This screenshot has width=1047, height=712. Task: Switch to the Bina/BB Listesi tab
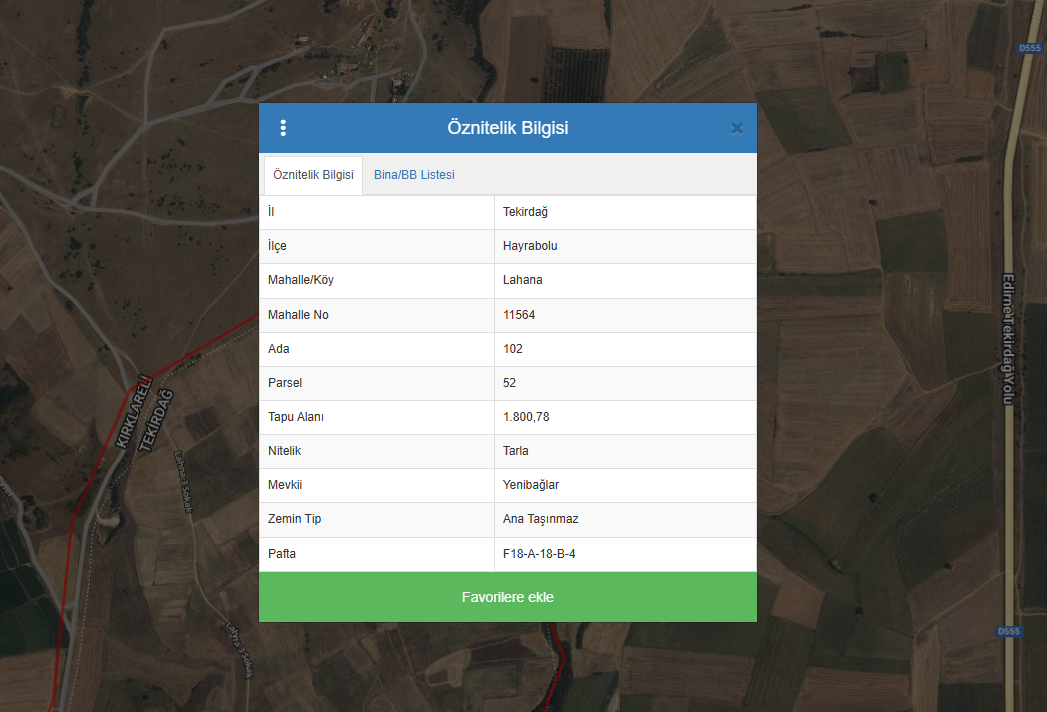414,175
